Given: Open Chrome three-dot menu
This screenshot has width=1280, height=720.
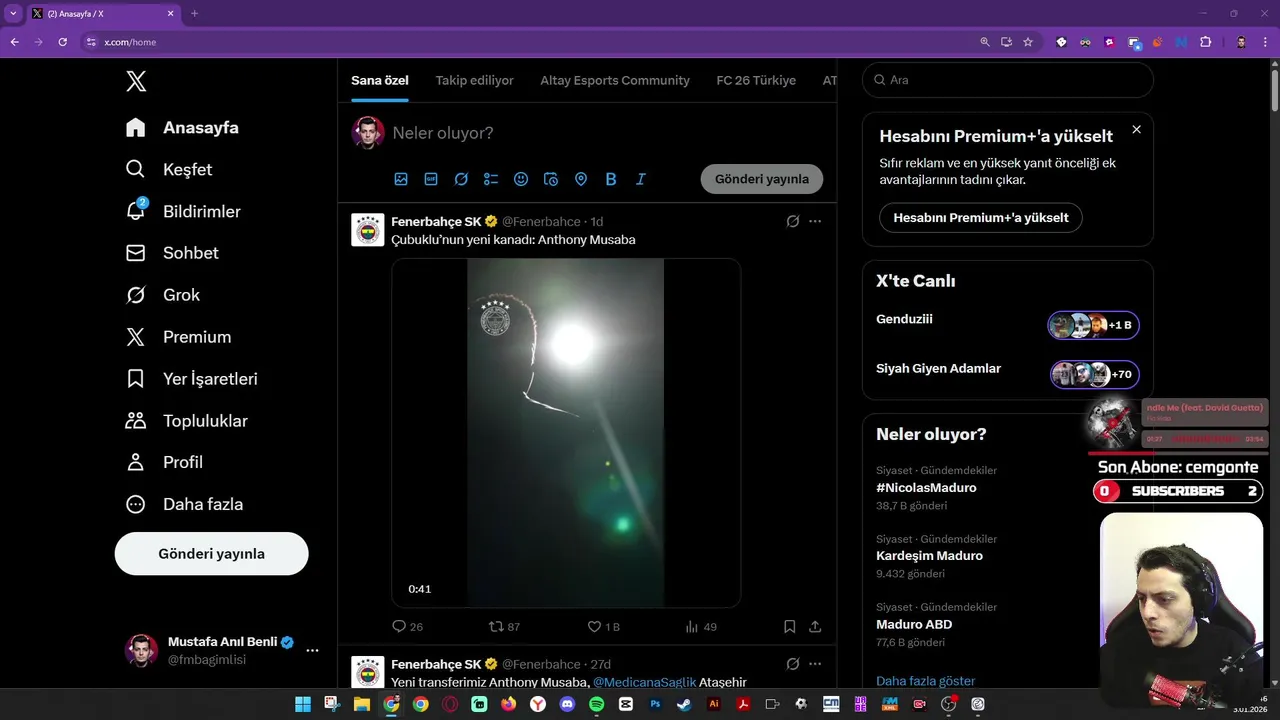Looking at the screenshot, I should pyautogui.click(x=1265, y=42).
